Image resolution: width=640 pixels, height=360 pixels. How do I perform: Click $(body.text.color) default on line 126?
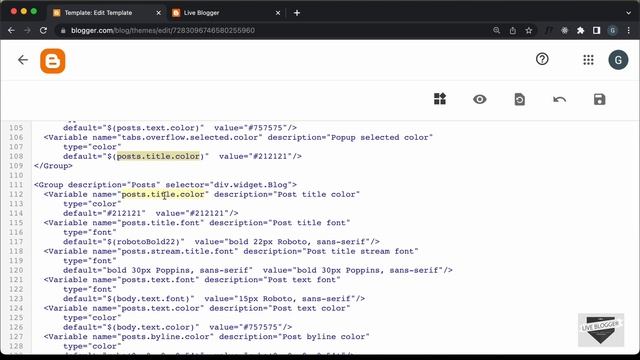pyautogui.click(x=151, y=327)
